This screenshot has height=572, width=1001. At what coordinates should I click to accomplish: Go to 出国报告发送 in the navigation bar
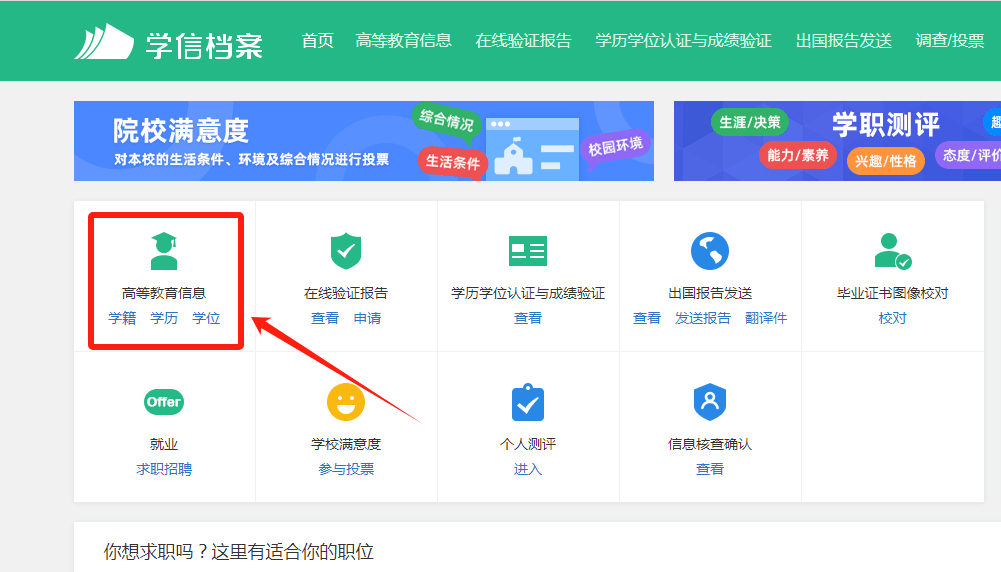click(x=843, y=41)
